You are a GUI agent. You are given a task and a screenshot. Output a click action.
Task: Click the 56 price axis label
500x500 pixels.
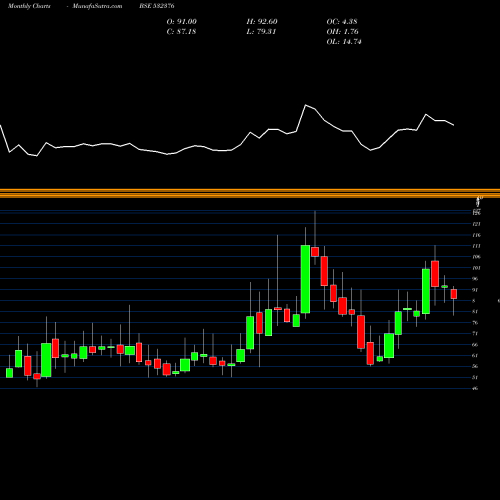coord(475,367)
